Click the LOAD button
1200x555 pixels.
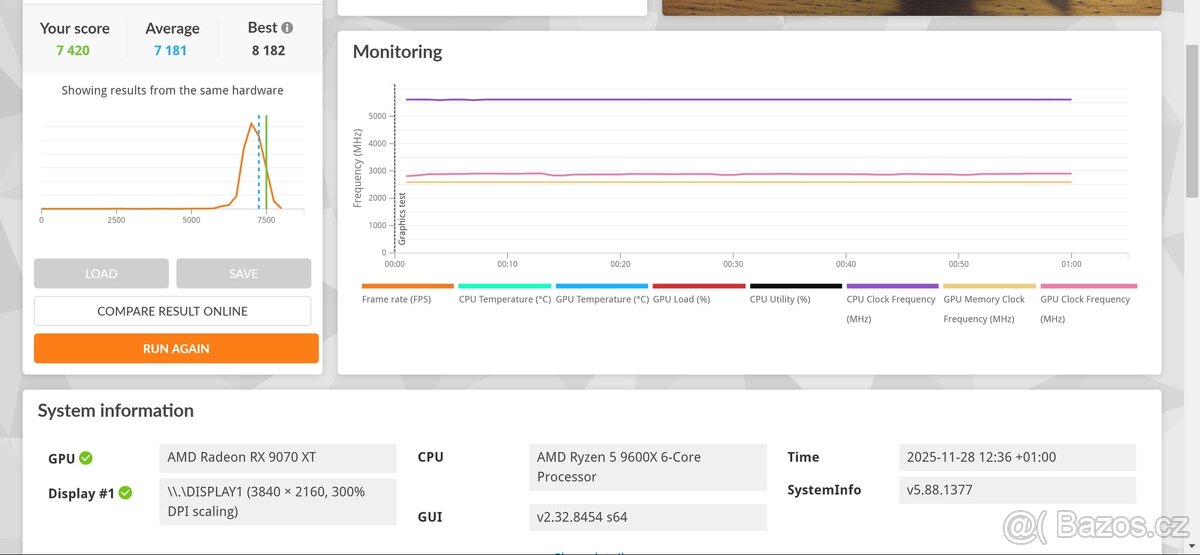coord(101,273)
